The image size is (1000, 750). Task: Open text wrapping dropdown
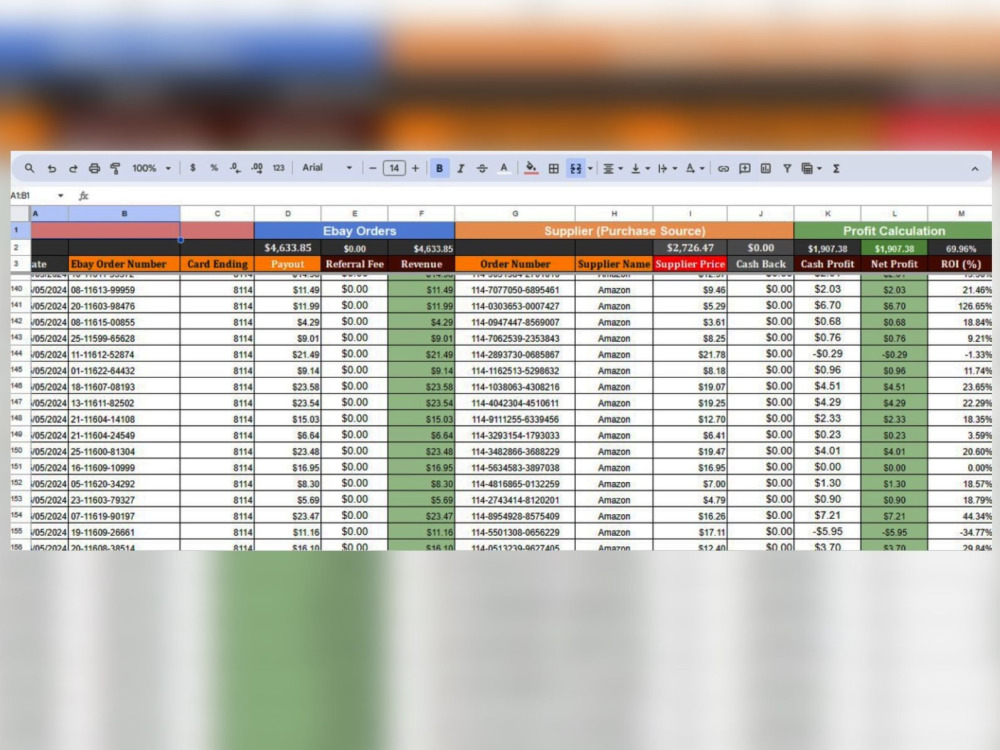pyautogui.click(x=666, y=168)
